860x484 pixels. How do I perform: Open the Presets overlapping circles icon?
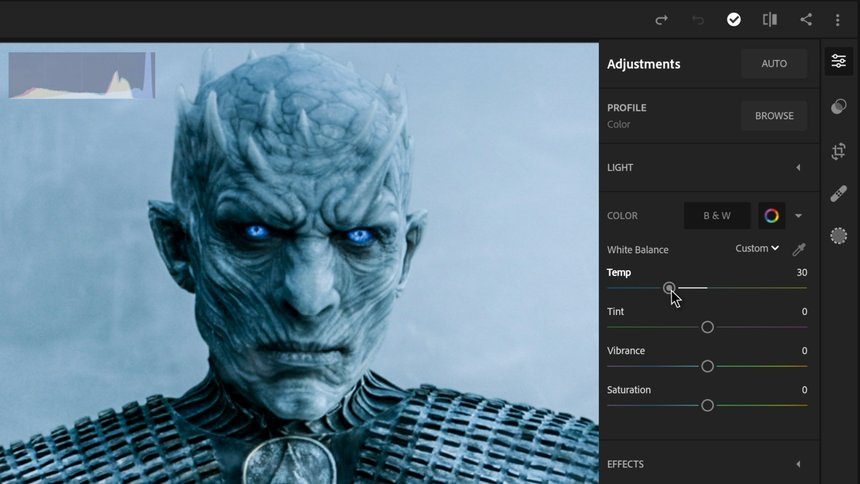click(x=839, y=106)
